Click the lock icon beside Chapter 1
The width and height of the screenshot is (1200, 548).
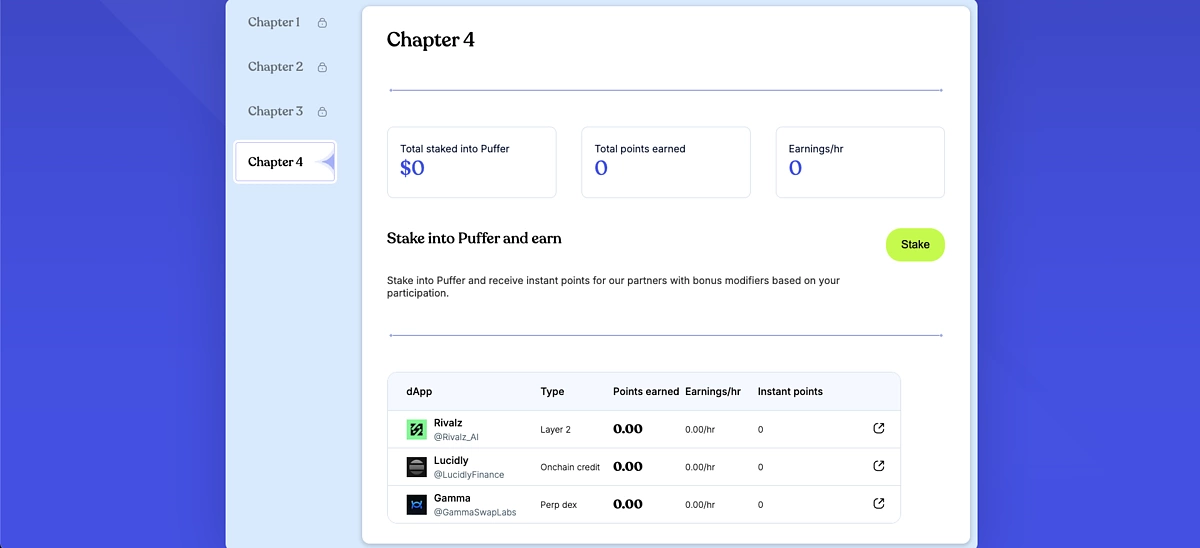(322, 23)
